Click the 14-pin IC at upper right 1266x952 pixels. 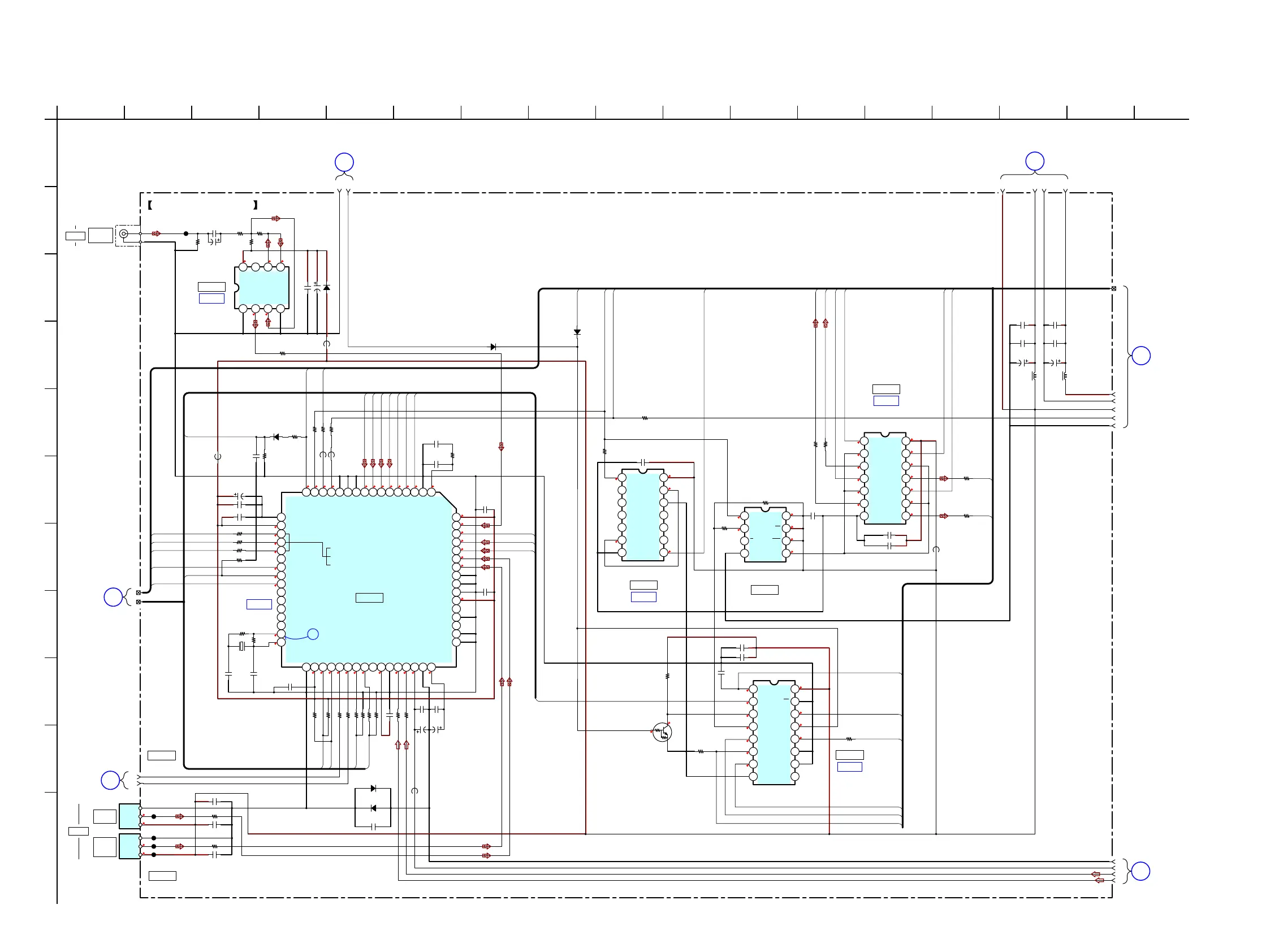(x=885, y=479)
